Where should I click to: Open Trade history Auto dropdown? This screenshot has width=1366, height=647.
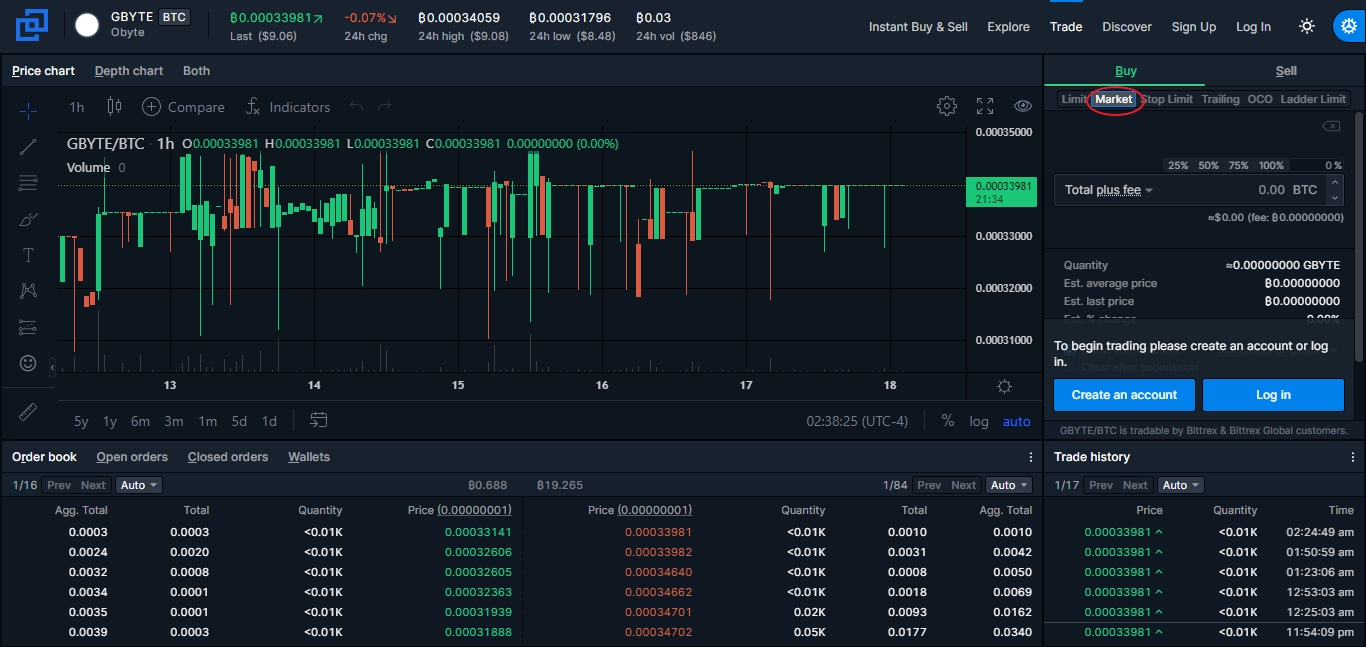click(1181, 485)
